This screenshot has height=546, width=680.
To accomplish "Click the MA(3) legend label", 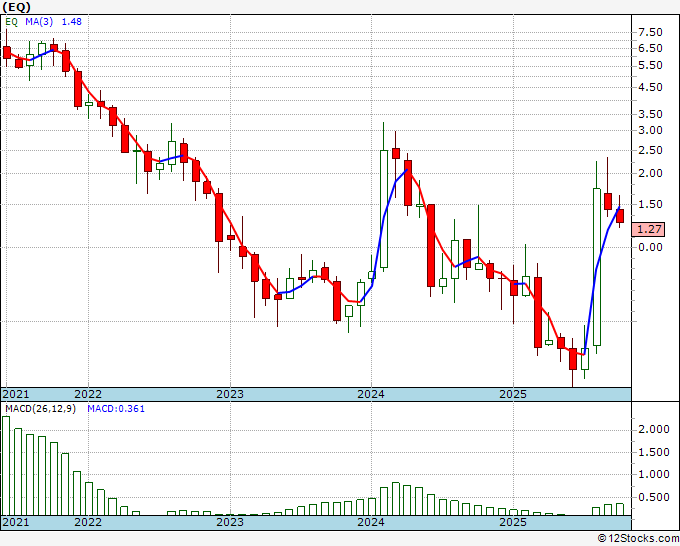I will [39, 22].
